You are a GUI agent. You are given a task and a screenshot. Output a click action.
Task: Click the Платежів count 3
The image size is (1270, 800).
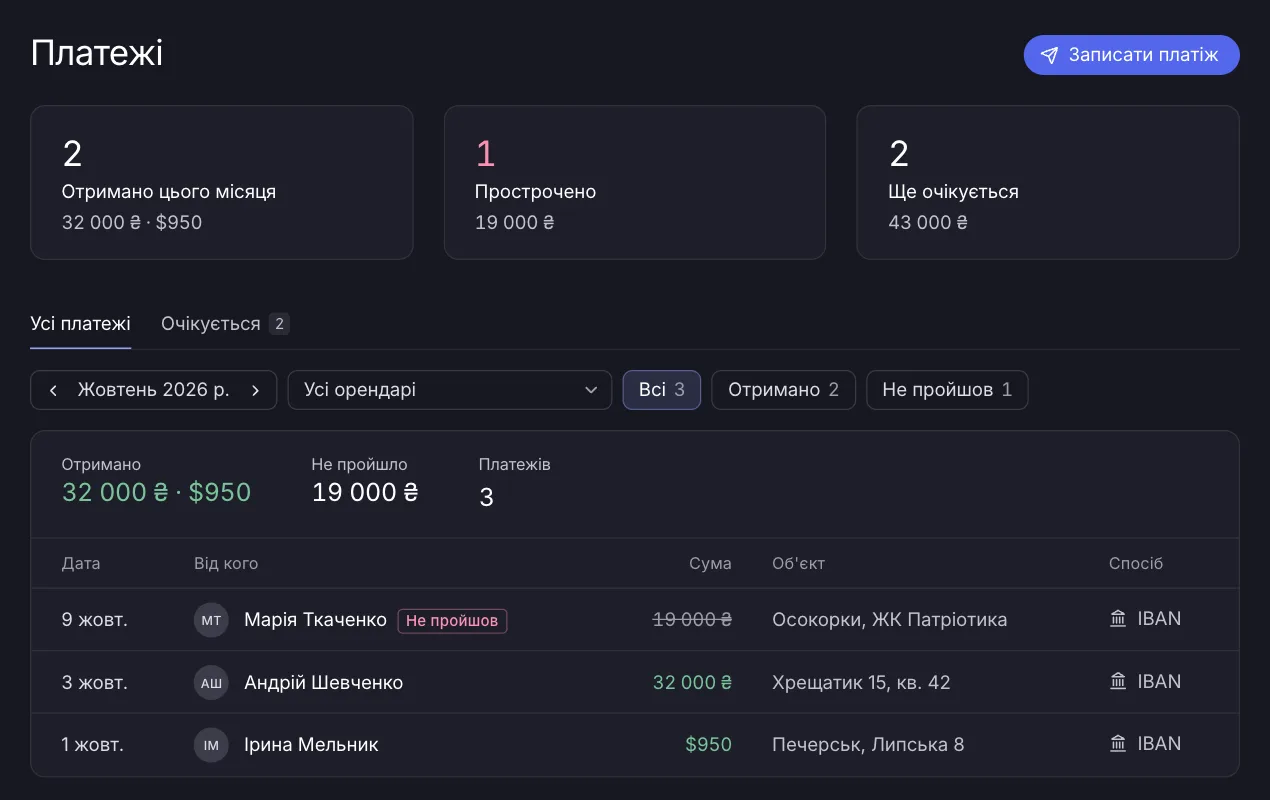tap(486, 497)
